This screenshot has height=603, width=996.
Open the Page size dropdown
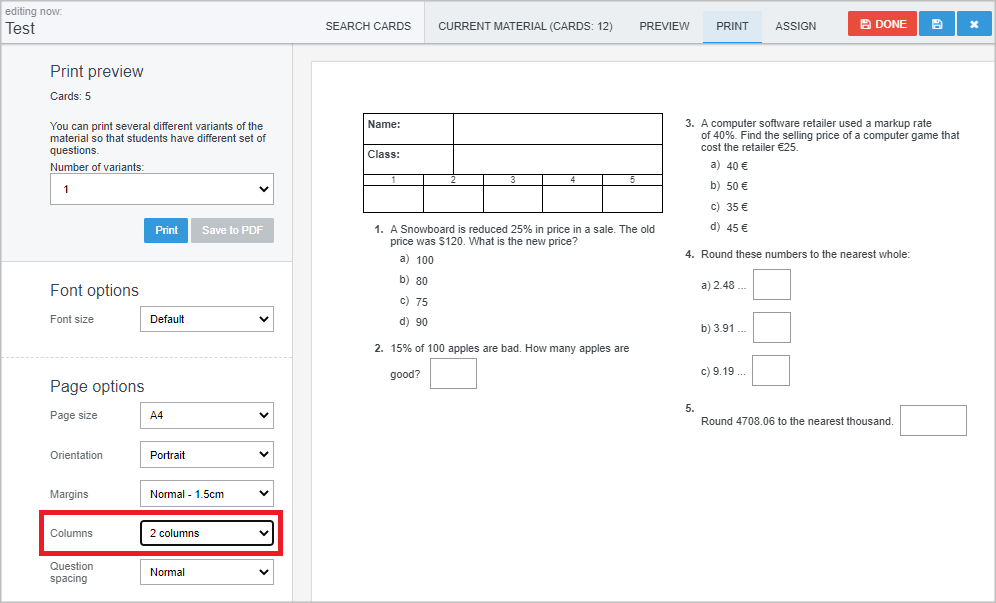click(207, 415)
